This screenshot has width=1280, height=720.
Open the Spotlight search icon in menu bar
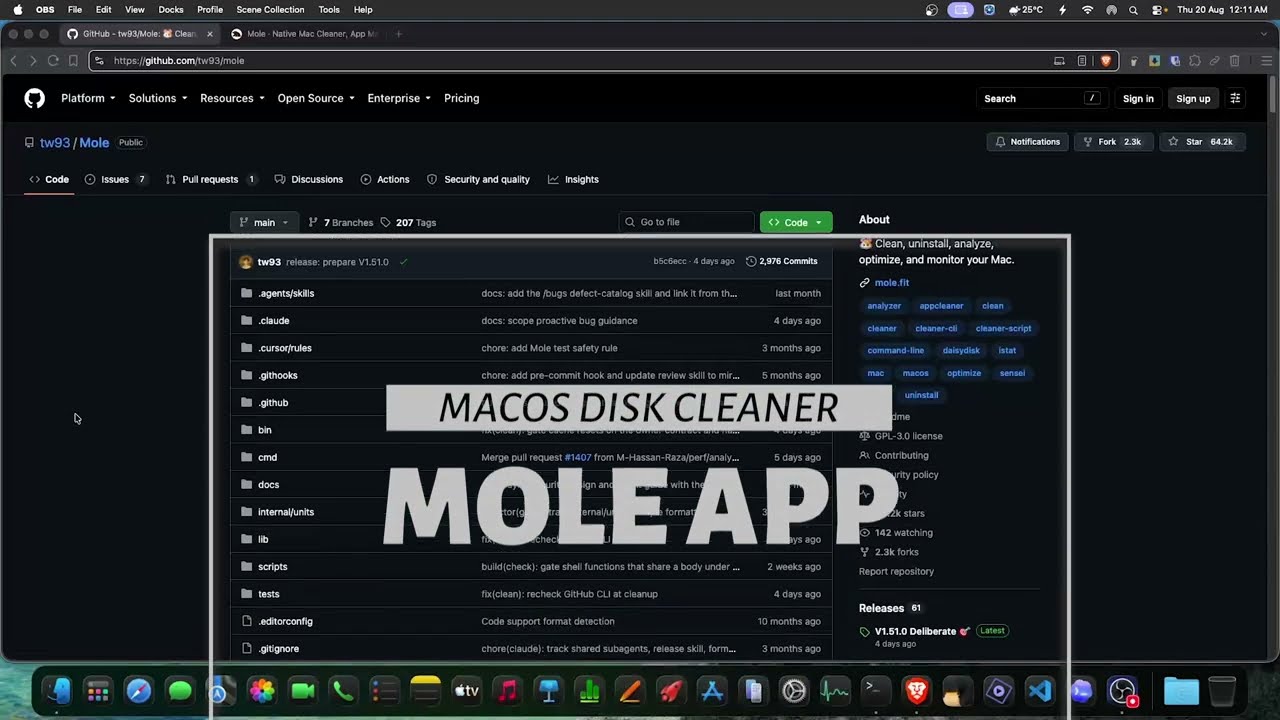click(x=1133, y=10)
